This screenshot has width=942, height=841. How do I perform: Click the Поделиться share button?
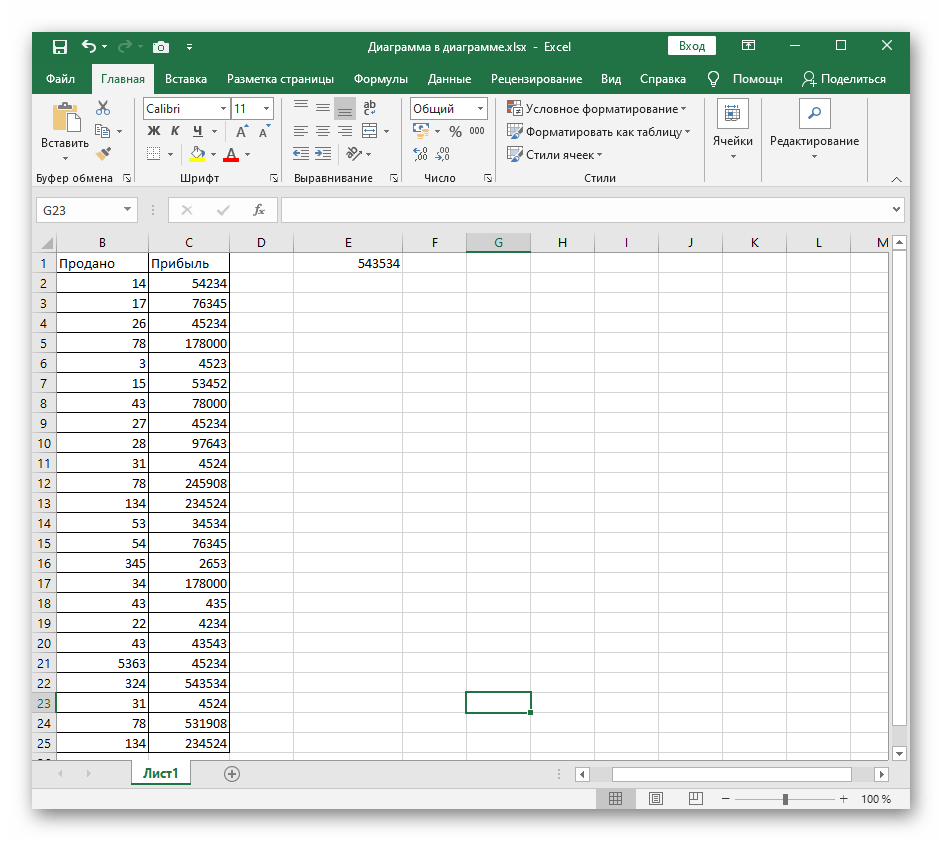844,79
